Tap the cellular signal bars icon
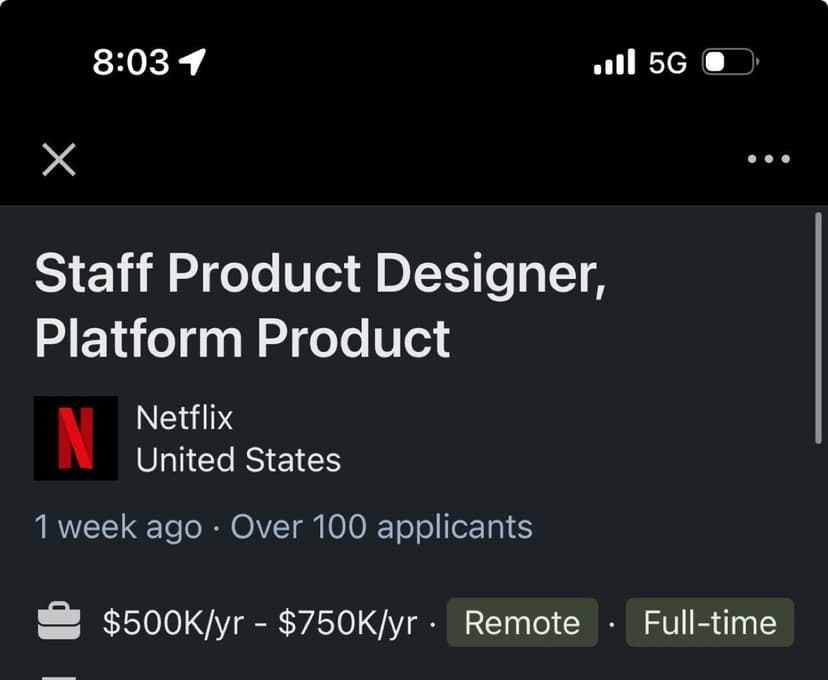Image resolution: width=828 pixels, height=680 pixels. 614,63
